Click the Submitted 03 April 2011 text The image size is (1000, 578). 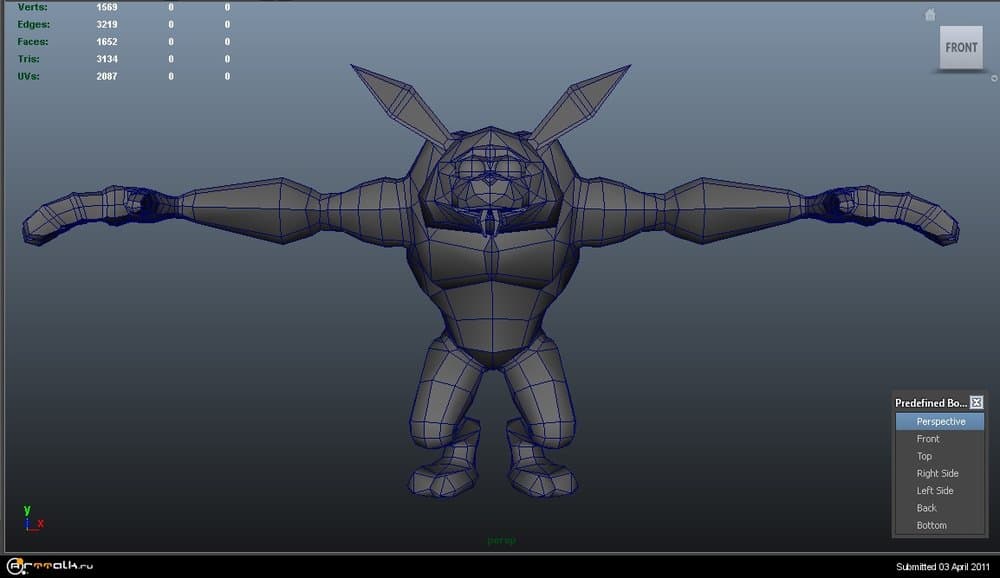pos(943,567)
